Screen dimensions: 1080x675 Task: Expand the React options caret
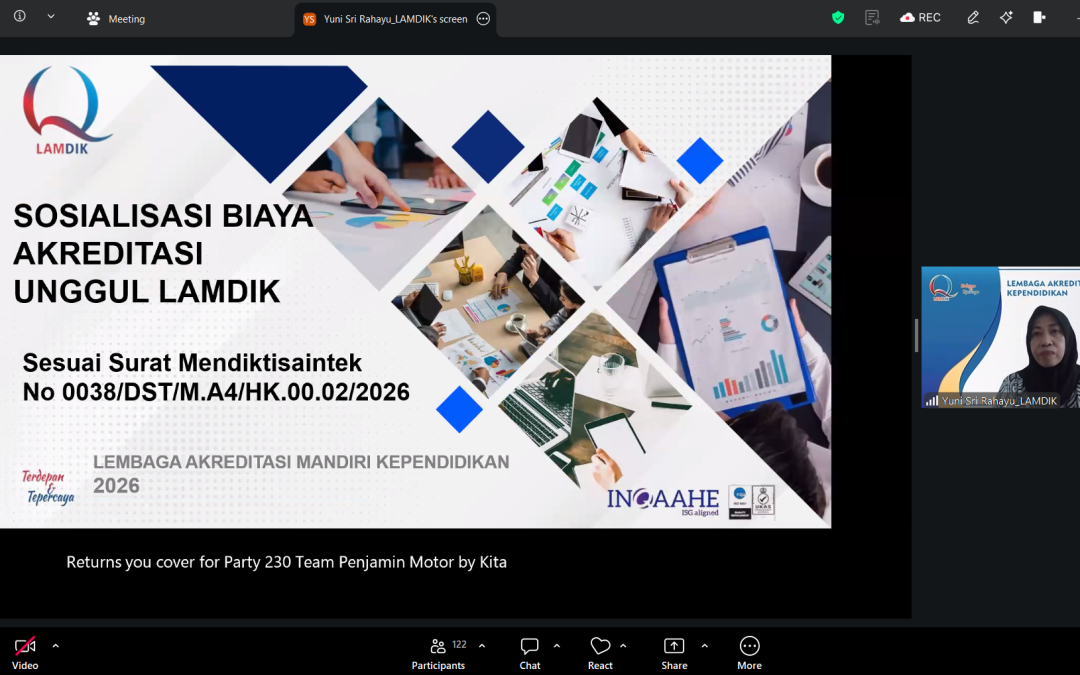click(623, 646)
